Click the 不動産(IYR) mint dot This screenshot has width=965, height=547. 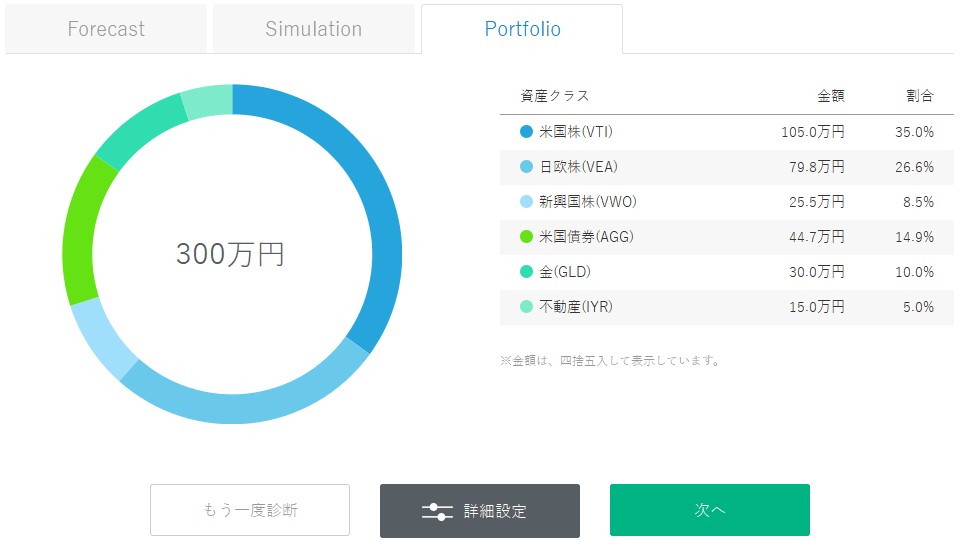pyautogui.click(x=526, y=306)
